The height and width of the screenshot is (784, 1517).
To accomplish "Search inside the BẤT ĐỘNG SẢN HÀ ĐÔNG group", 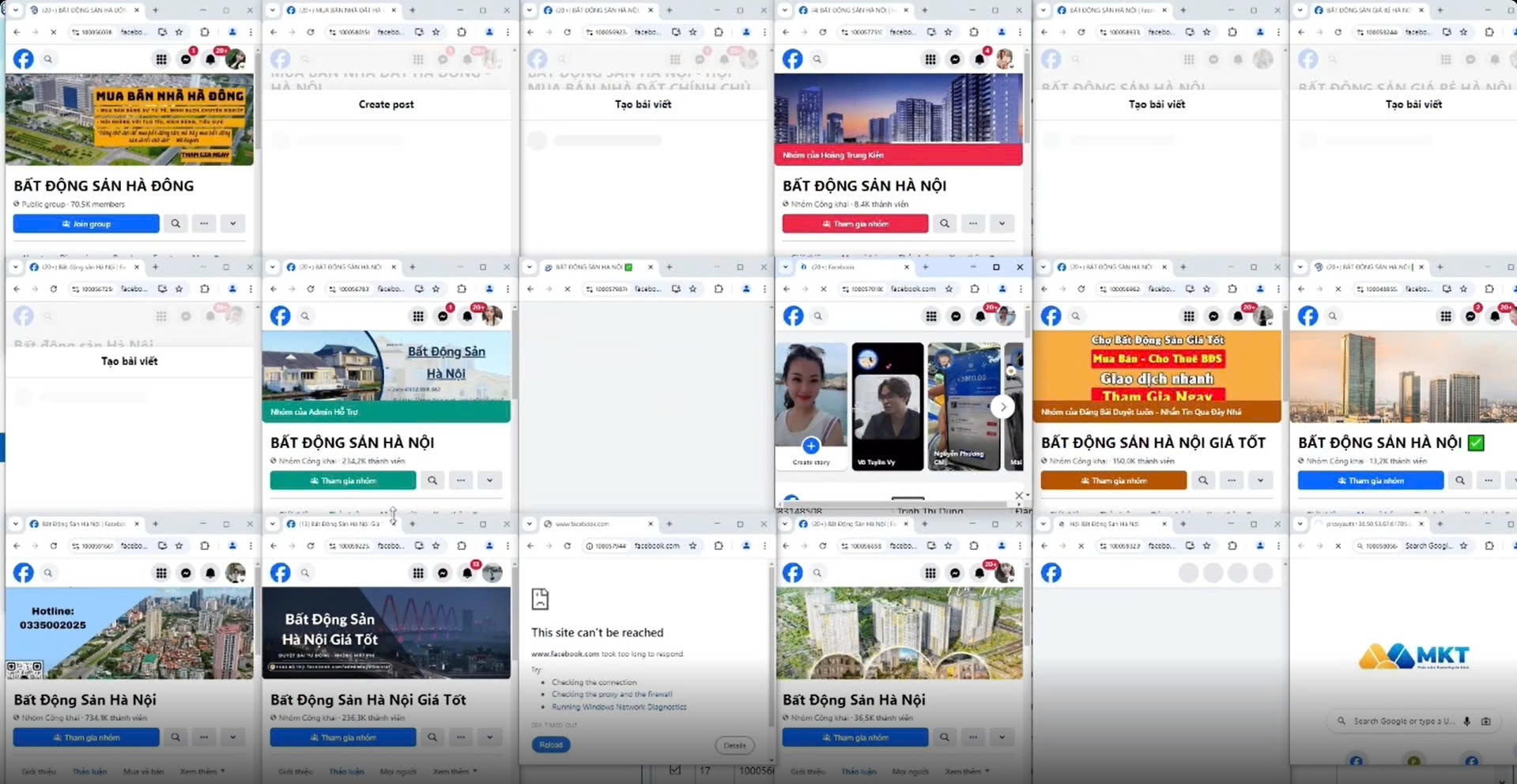I will point(175,224).
